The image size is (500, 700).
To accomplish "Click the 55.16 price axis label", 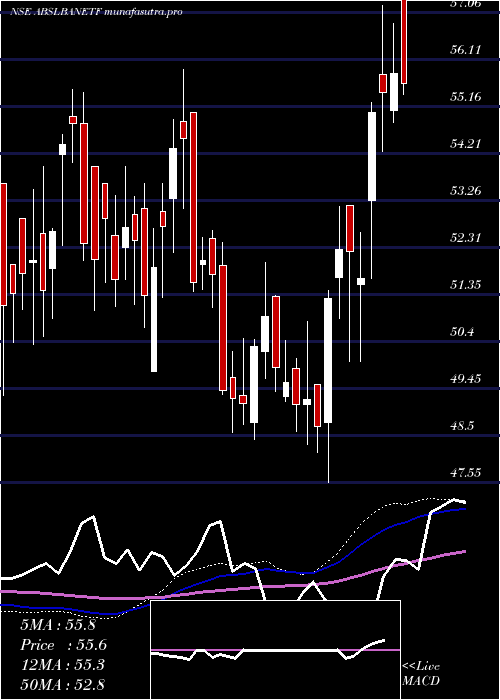I will click(465, 96).
